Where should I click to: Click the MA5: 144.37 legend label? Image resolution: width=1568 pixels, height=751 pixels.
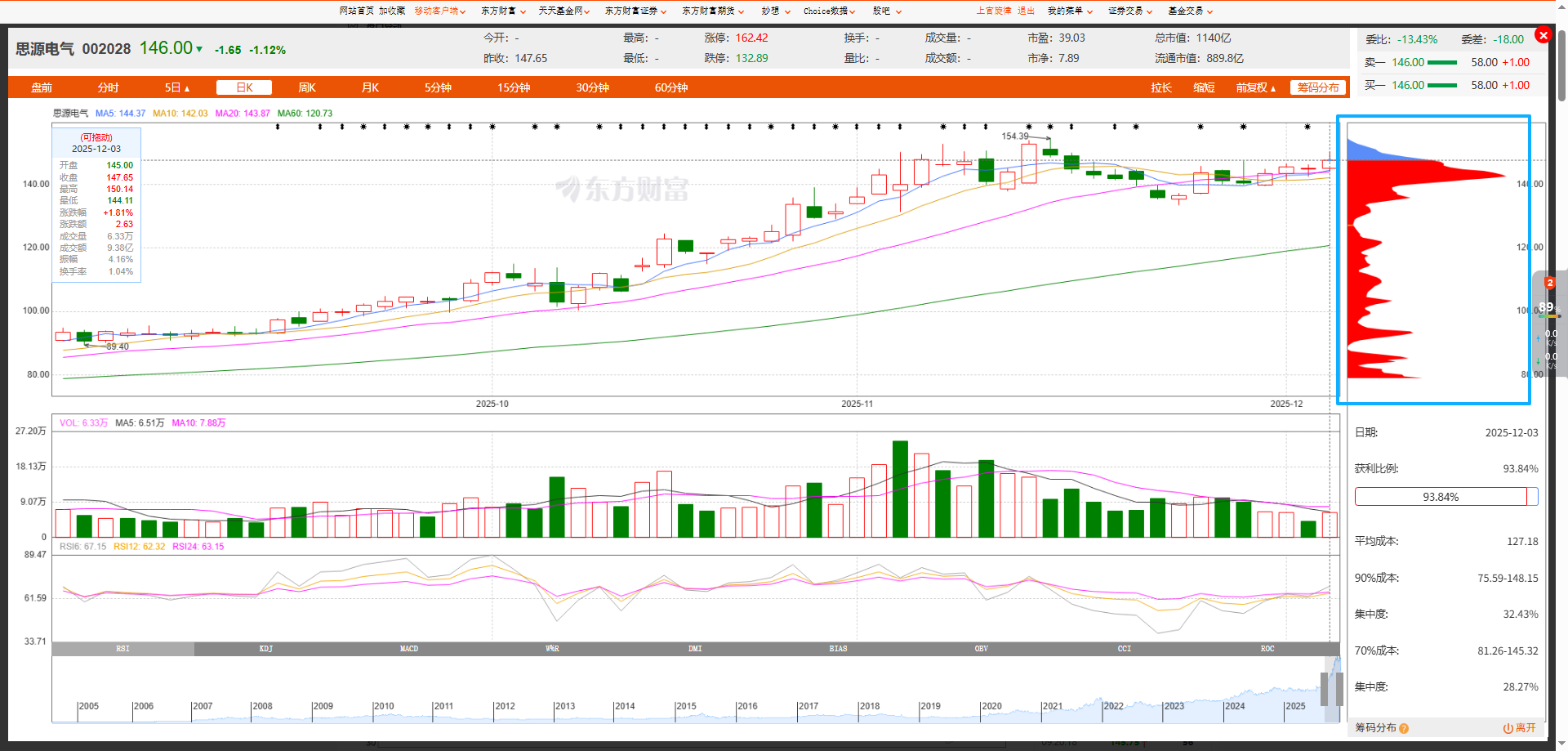pos(120,114)
